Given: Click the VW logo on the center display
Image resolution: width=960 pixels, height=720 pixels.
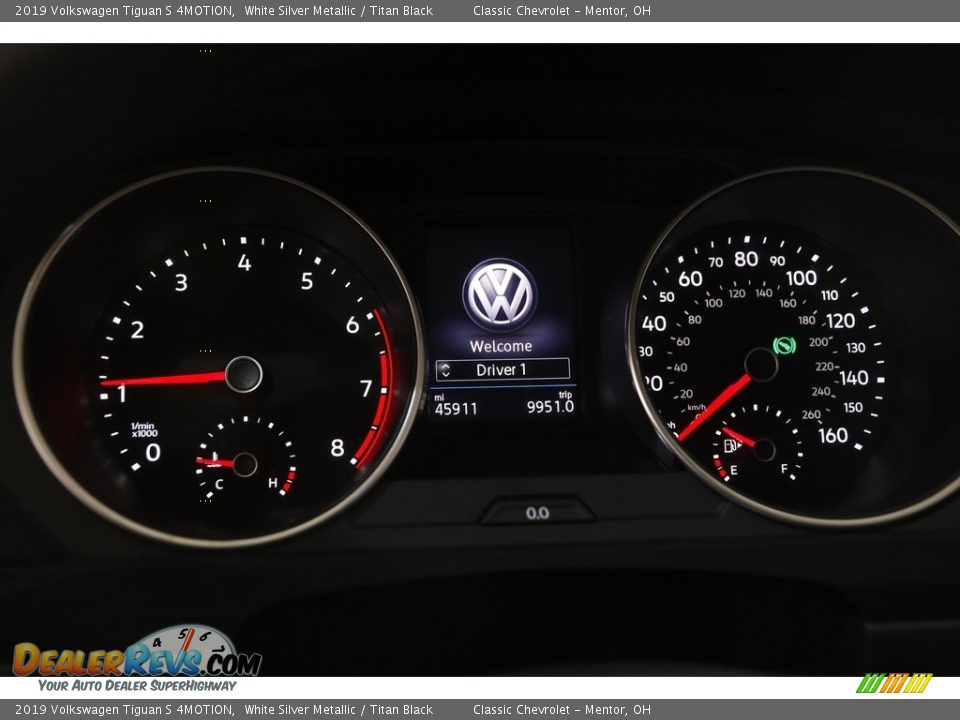Looking at the screenshot, I should click(x=500, y=294).
